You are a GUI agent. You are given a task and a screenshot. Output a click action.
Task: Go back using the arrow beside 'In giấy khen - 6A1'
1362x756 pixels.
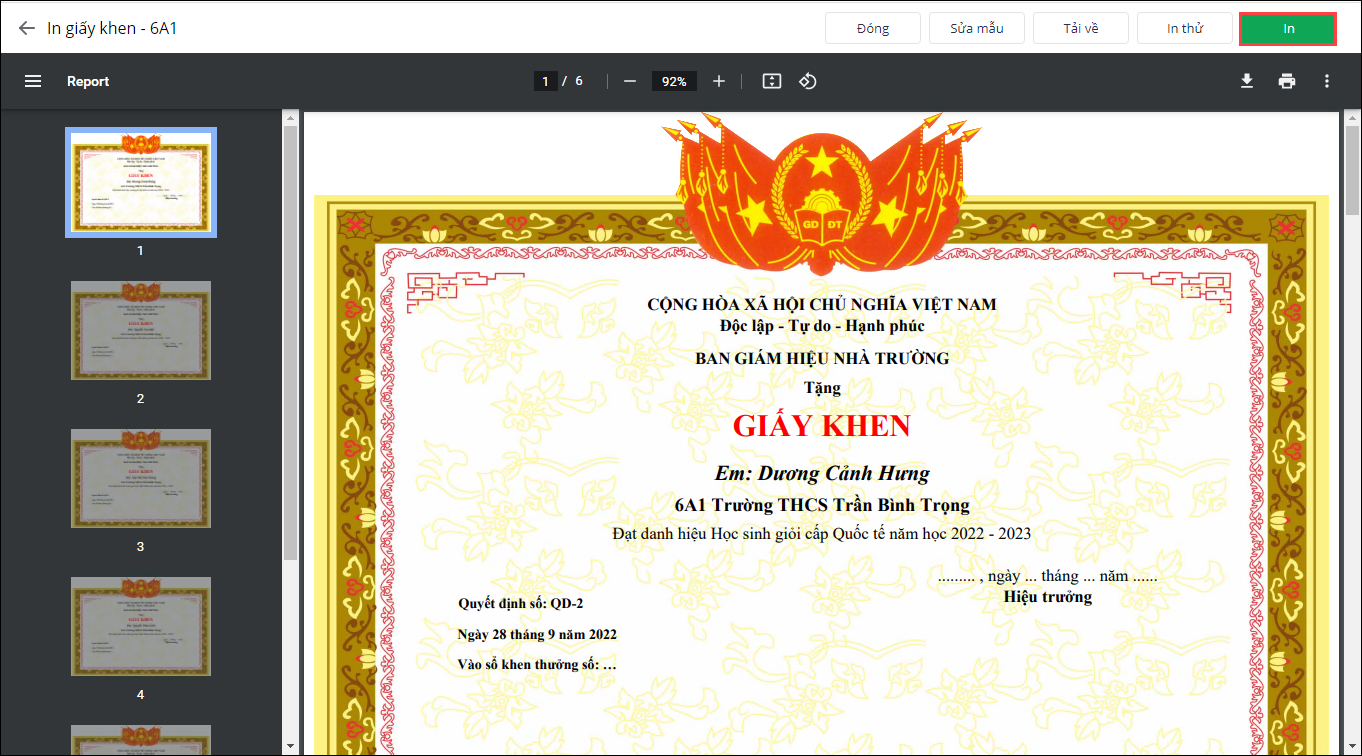[27, 28]
